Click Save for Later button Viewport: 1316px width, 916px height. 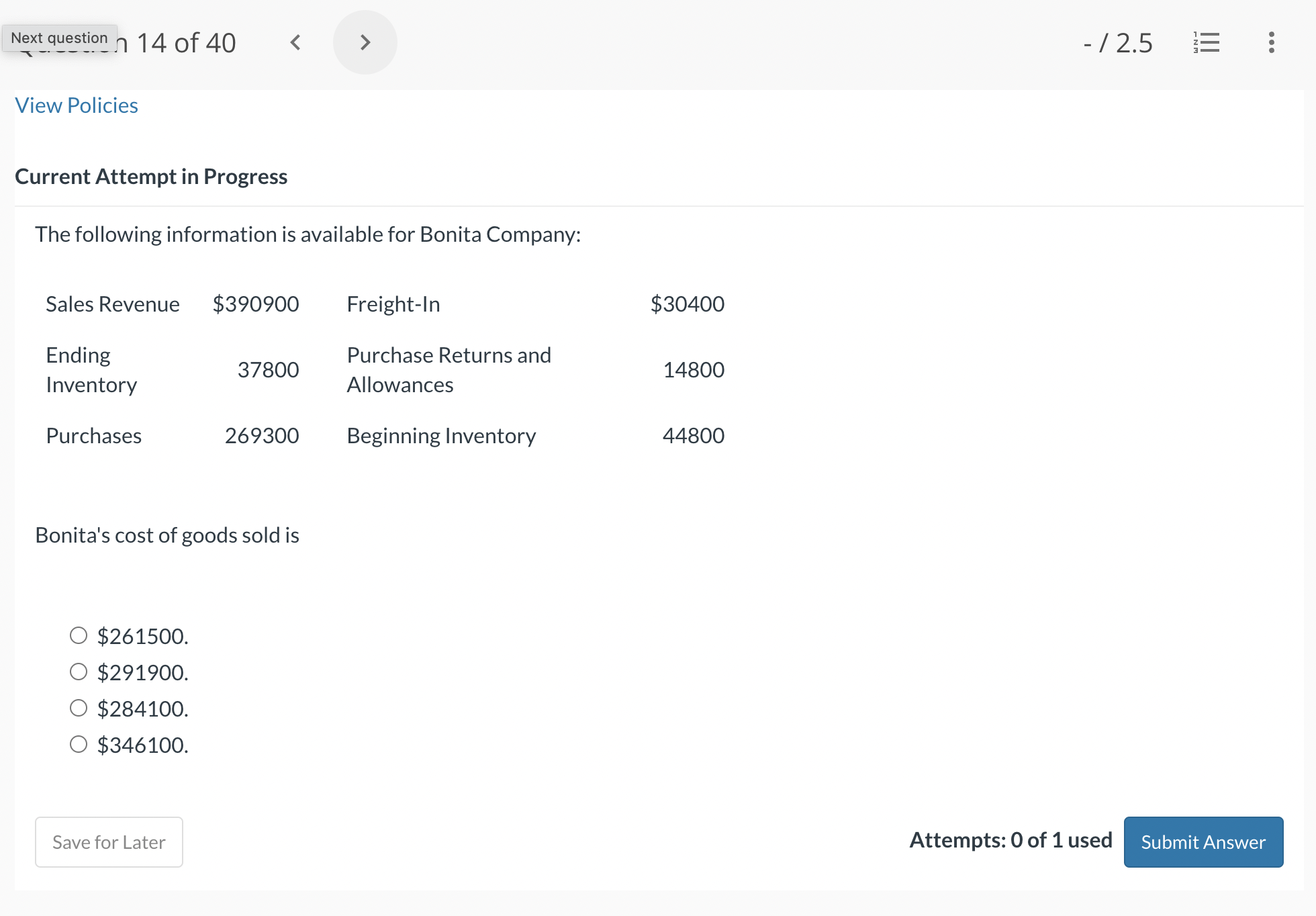coord(109,841)
